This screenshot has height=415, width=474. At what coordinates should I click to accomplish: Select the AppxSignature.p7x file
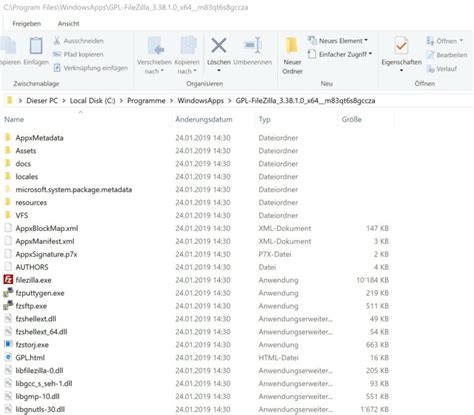[46, 254]
